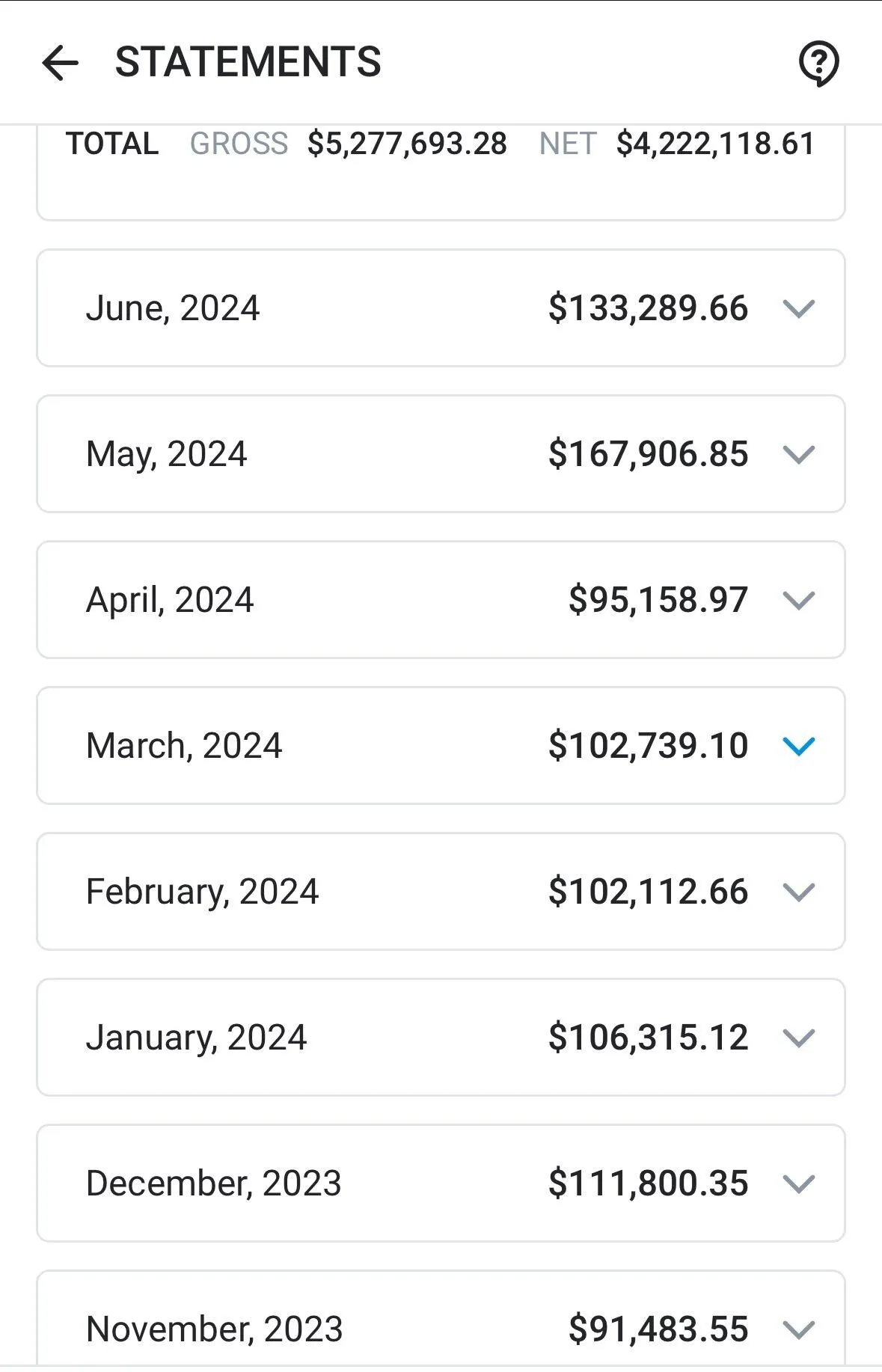Image resolution: width=882 pixels, height=1372 pixels.
Task: Expand June, 2024 statement chevron
Action: click(798, 308)
